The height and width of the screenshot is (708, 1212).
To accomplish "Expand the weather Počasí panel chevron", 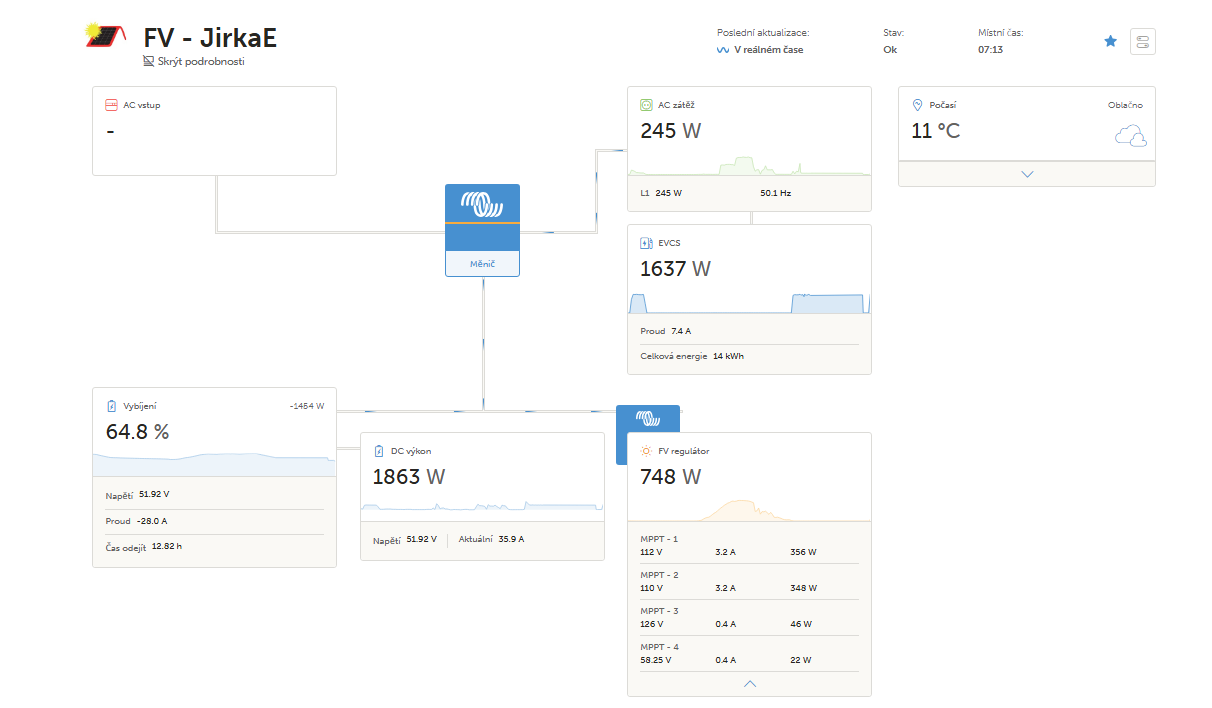I will 1027,174.
